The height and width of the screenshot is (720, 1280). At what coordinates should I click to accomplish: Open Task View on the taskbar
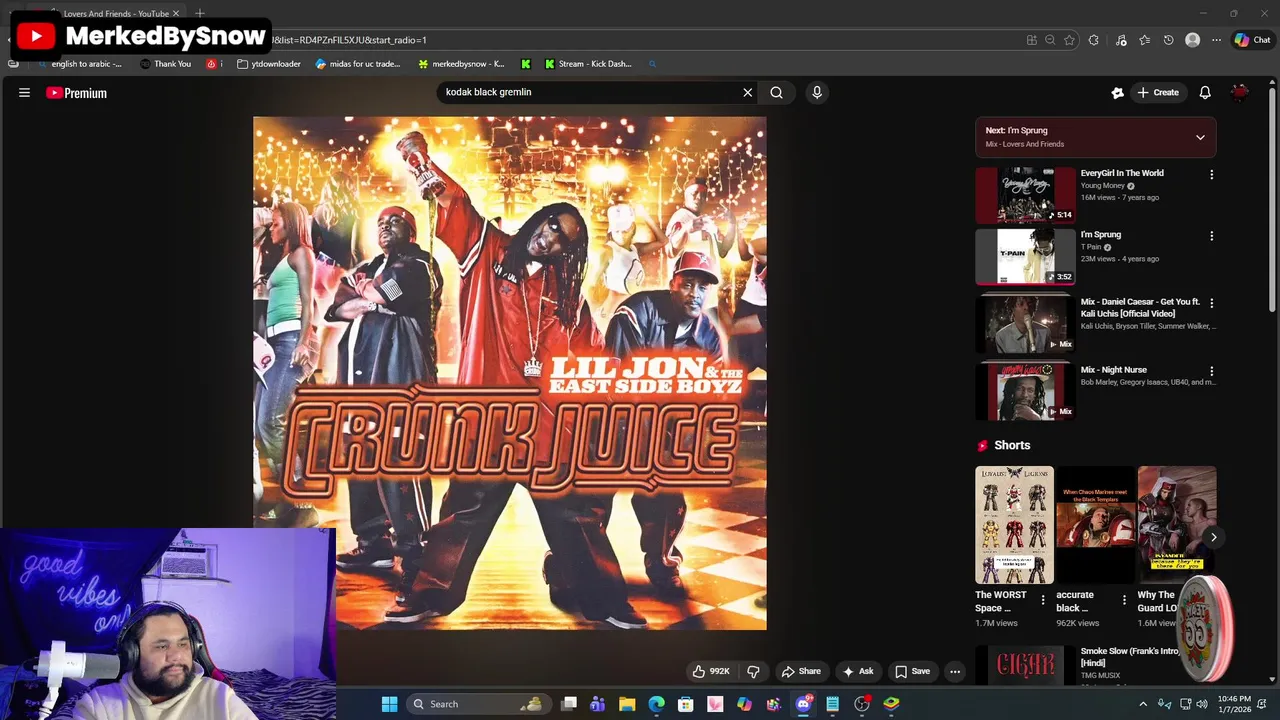(x=569, y=704)
